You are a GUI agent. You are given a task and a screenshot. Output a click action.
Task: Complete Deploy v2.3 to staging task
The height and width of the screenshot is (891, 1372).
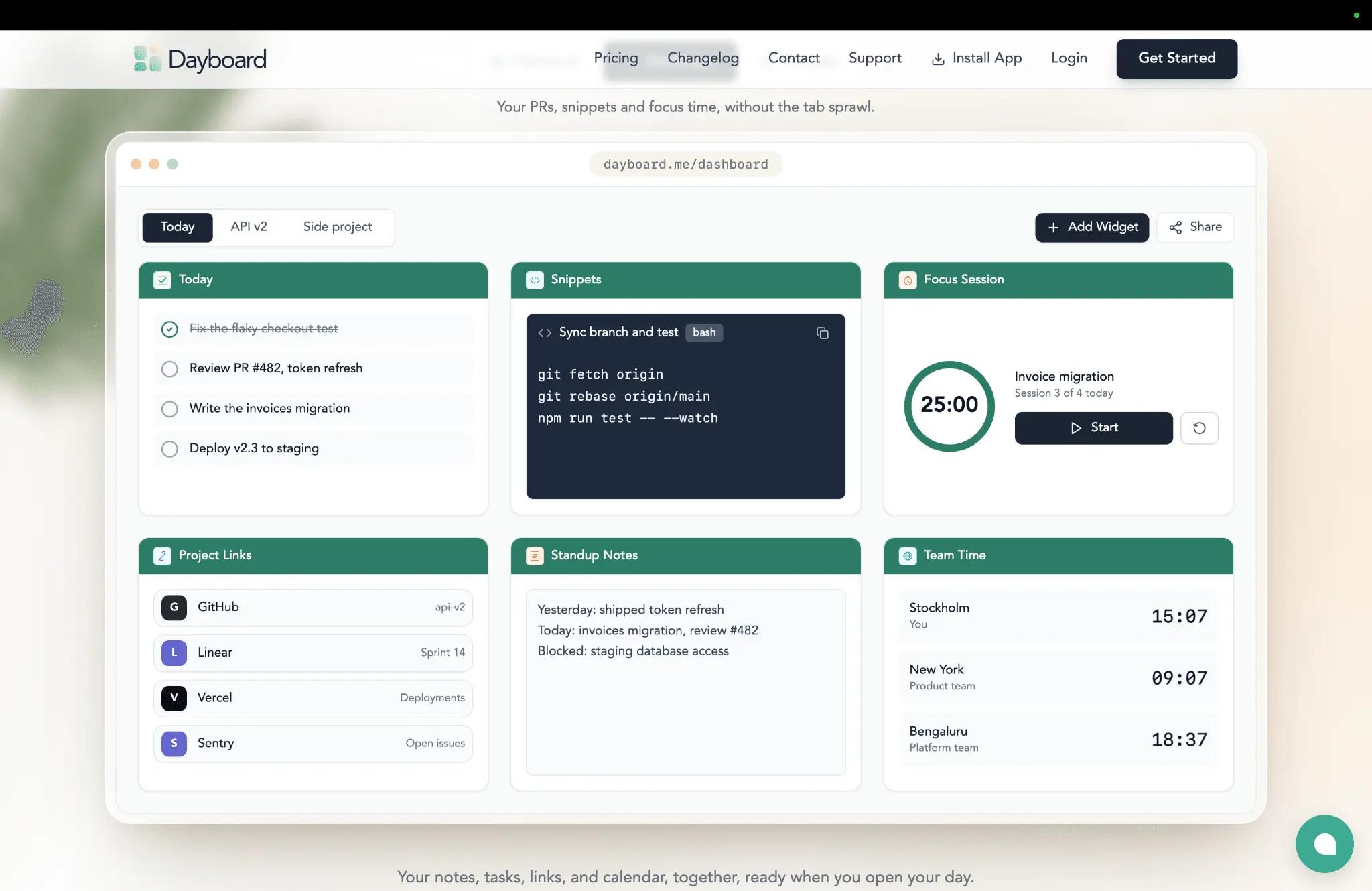(x=169, y=449)
